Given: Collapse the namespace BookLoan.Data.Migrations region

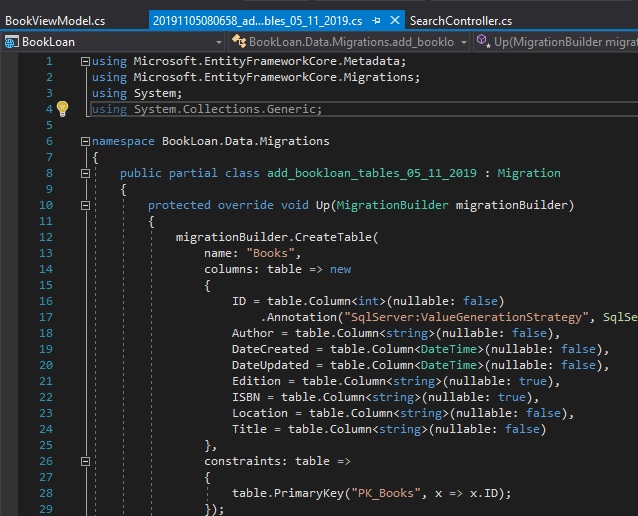Looking at the screenshot, I should coord(85,142).
